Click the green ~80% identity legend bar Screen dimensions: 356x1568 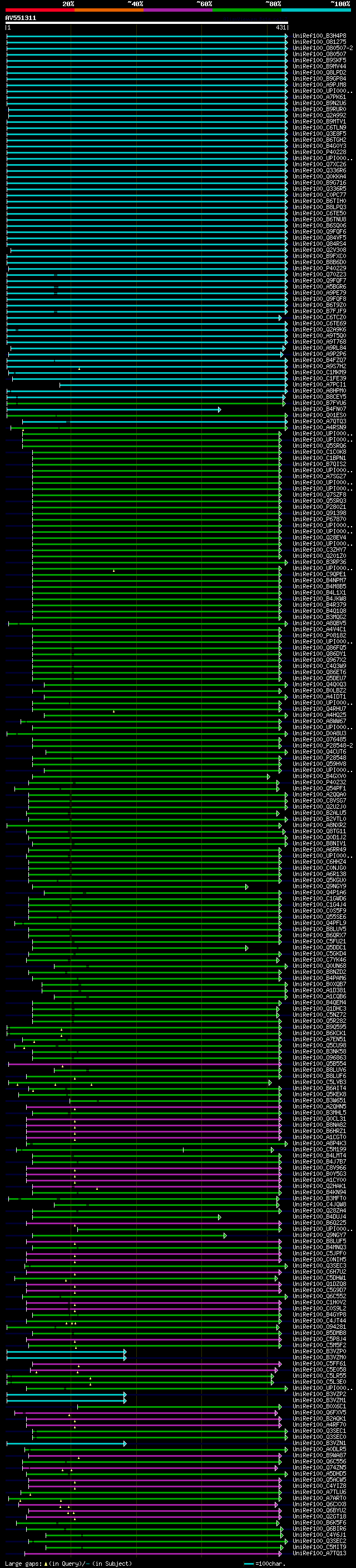[x=247, y=10]
